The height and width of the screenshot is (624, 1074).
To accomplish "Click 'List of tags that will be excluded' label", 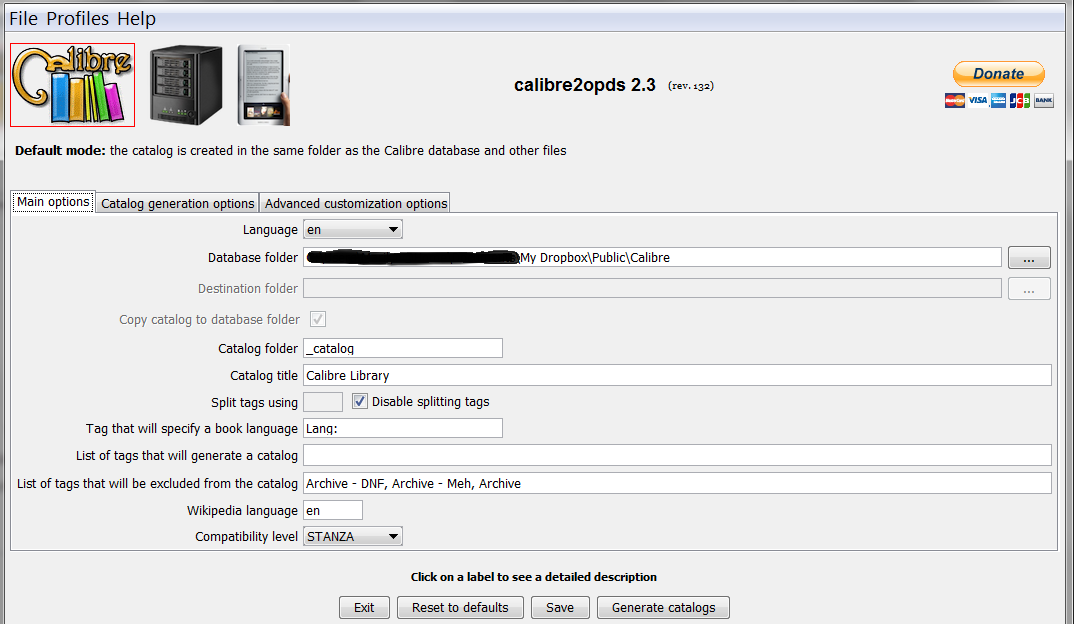I will point(158,484).
